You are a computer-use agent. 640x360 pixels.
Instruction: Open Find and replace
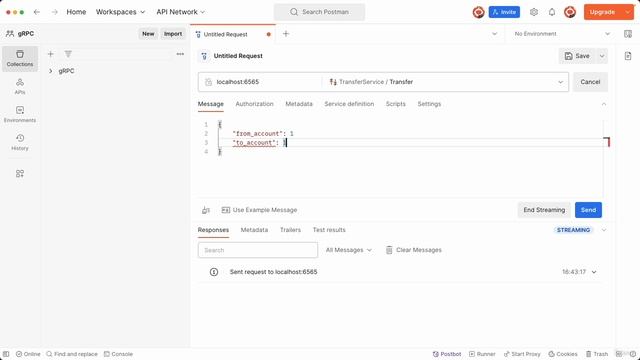(72, 354)
